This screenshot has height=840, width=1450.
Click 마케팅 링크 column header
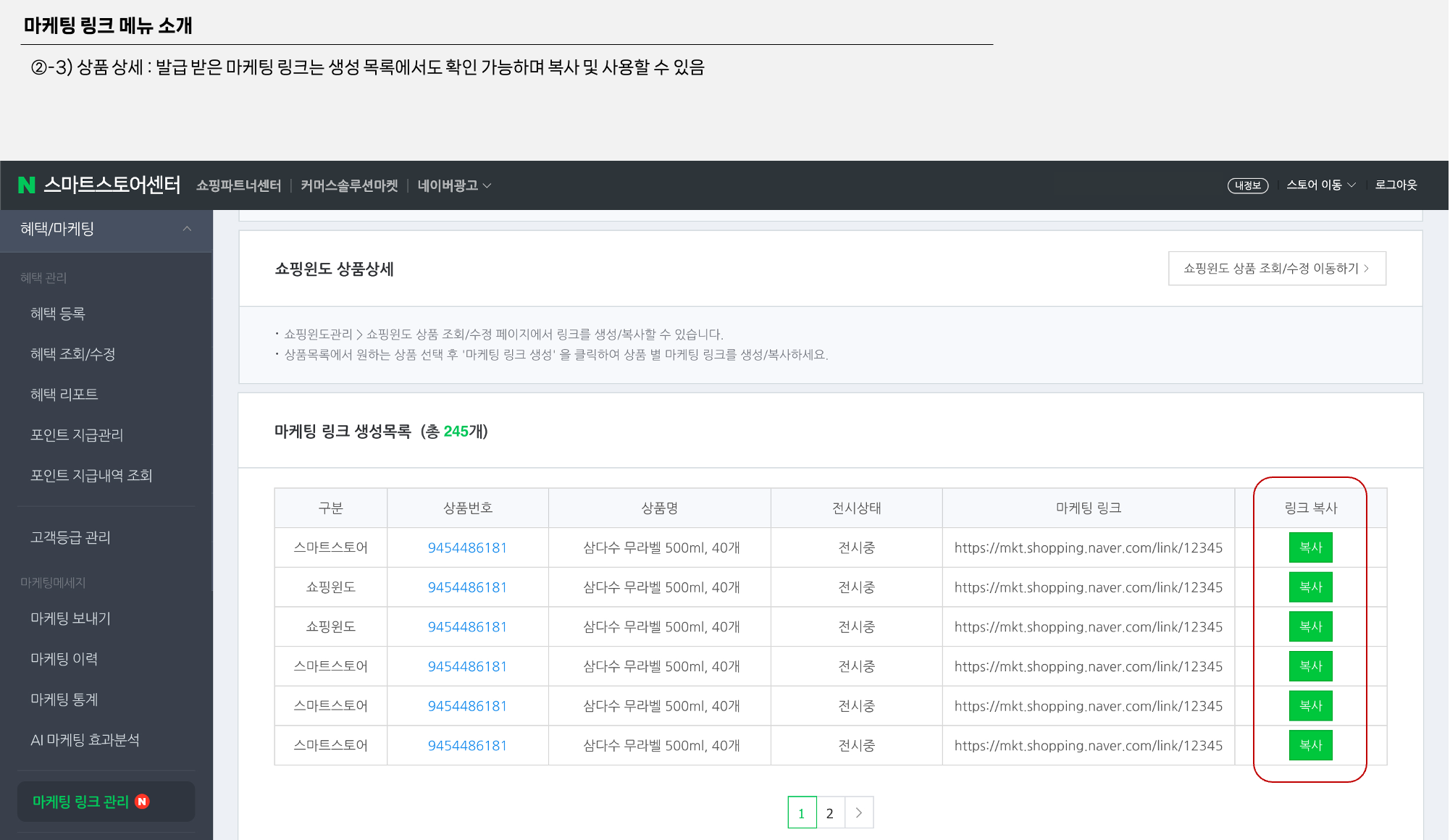(1089, 508)
